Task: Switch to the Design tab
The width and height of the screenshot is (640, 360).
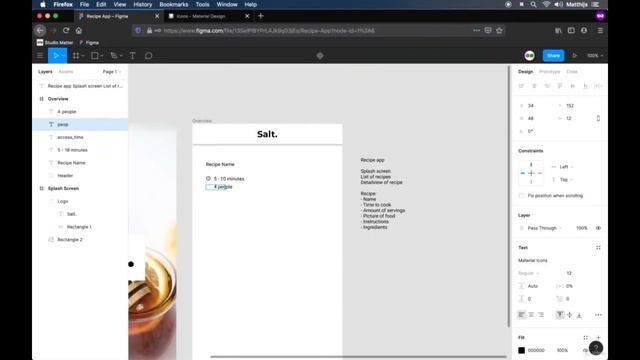Action: 525,71
